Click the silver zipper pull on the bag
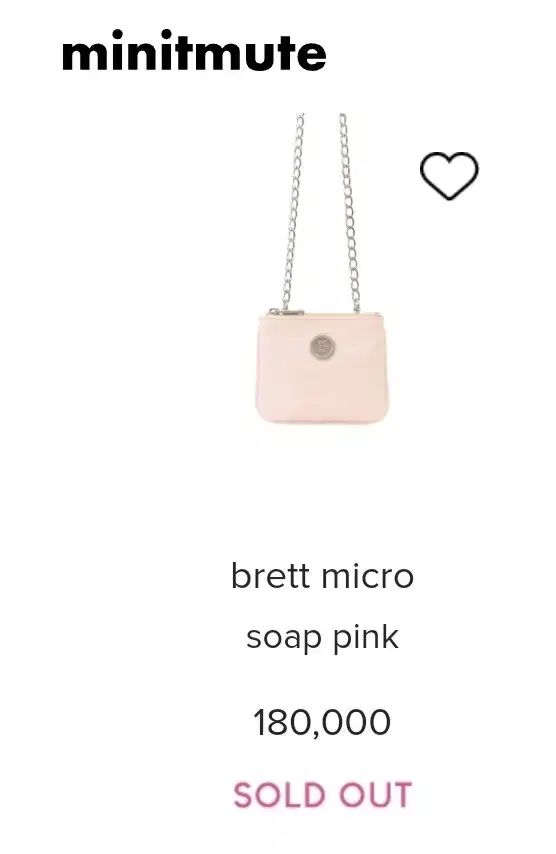This screenshot has width=556, height=854. pyautogui.click(x=286, y=312)
